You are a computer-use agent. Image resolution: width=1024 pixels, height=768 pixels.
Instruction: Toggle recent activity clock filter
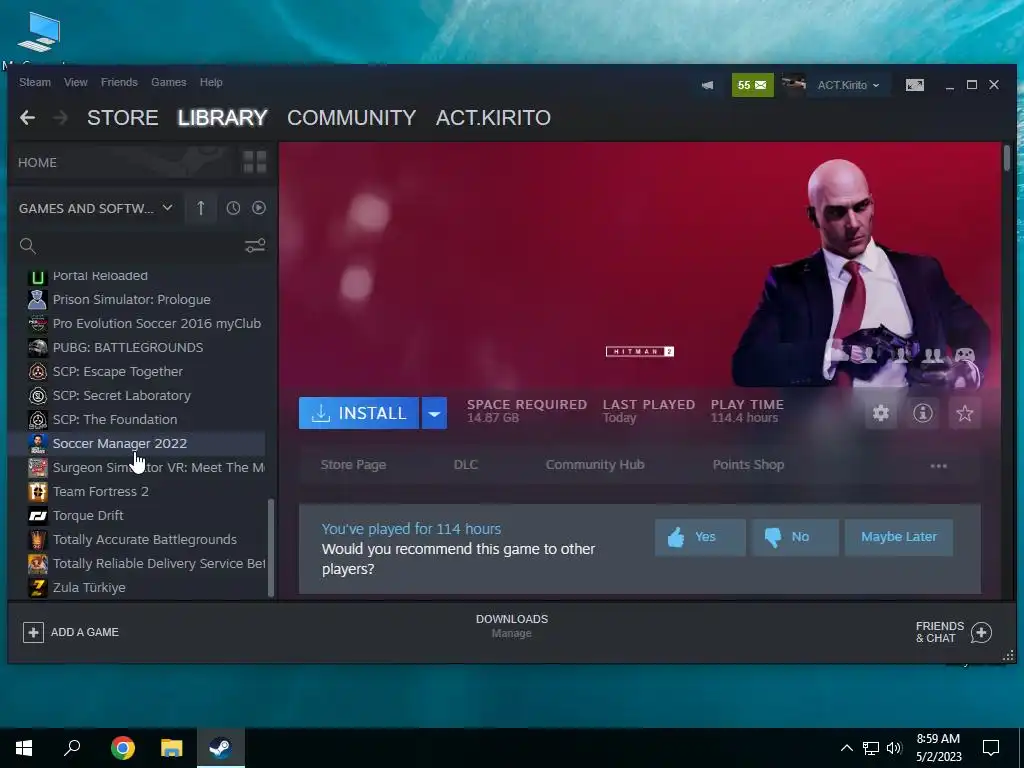click(233, 208)
